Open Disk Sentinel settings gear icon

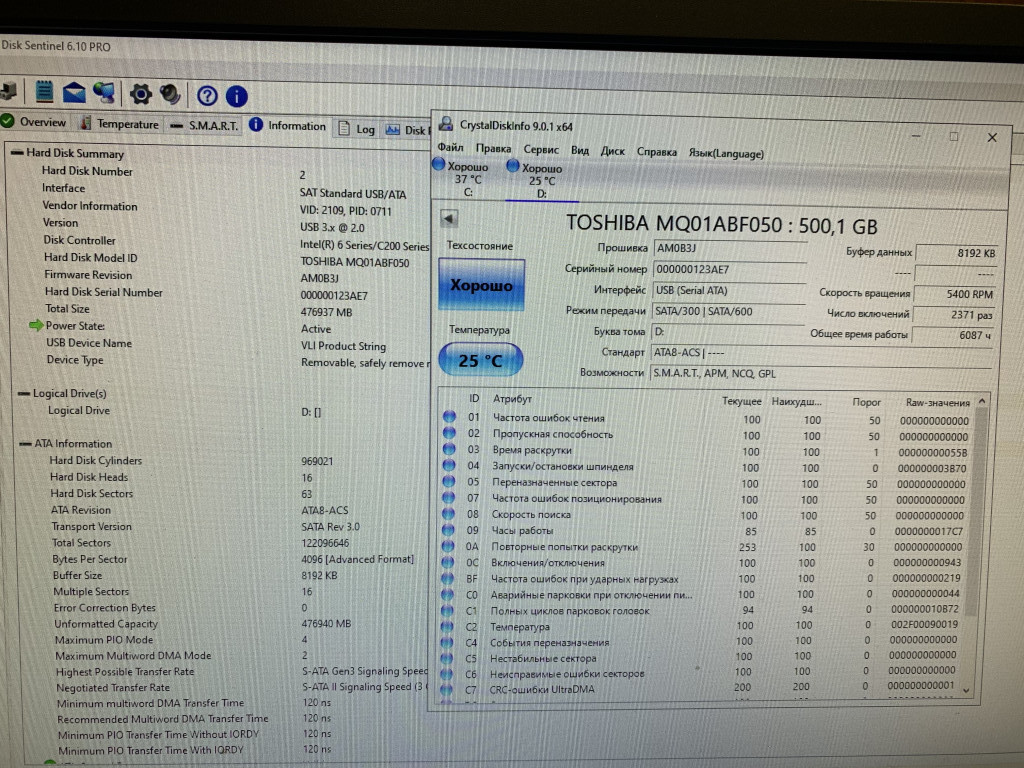[140, 95]
